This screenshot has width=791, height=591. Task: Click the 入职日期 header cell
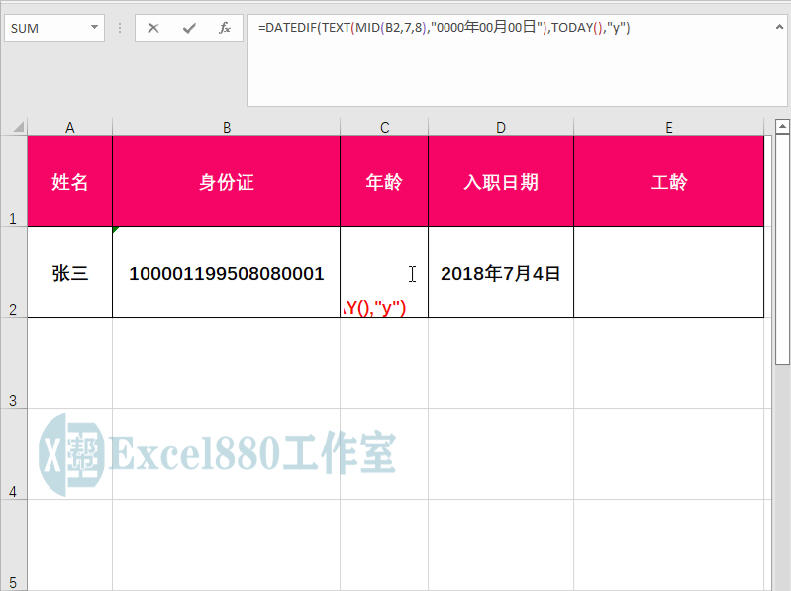tap(501, 182)
